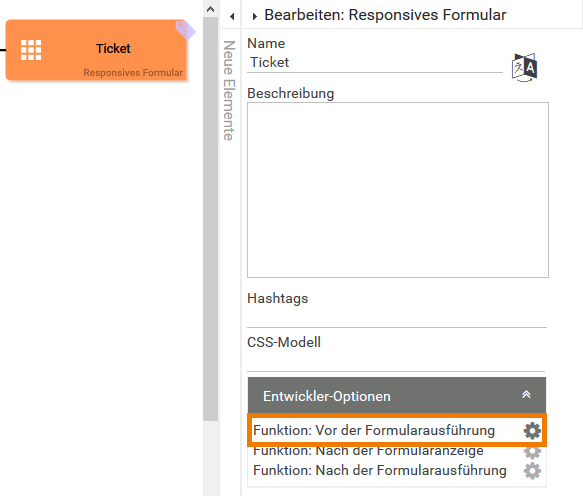This screenshot has width=583, height=496.
Task: Toggle the Bearbeiten: Responsives Formular header triangle
Action: coord(255,16)
